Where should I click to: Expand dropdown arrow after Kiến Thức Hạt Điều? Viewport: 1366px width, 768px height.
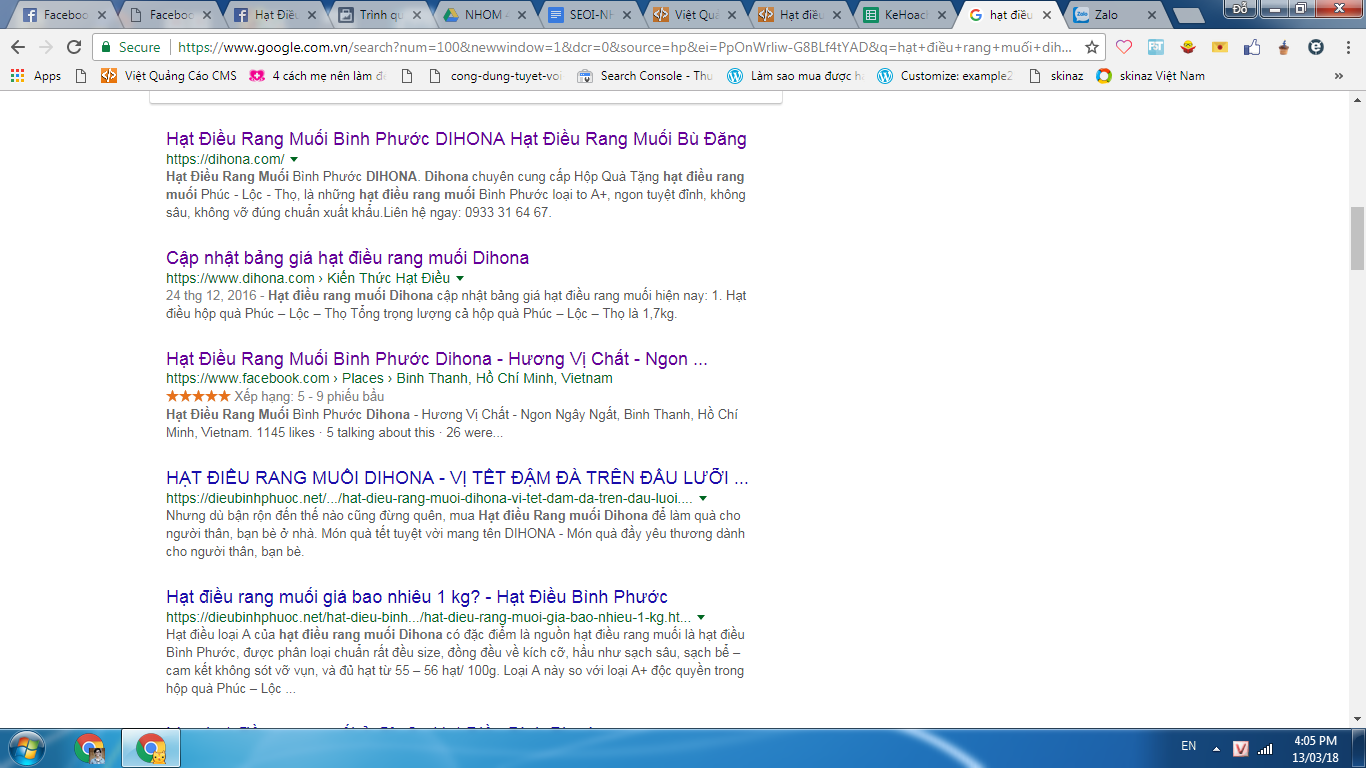(460, 279)
